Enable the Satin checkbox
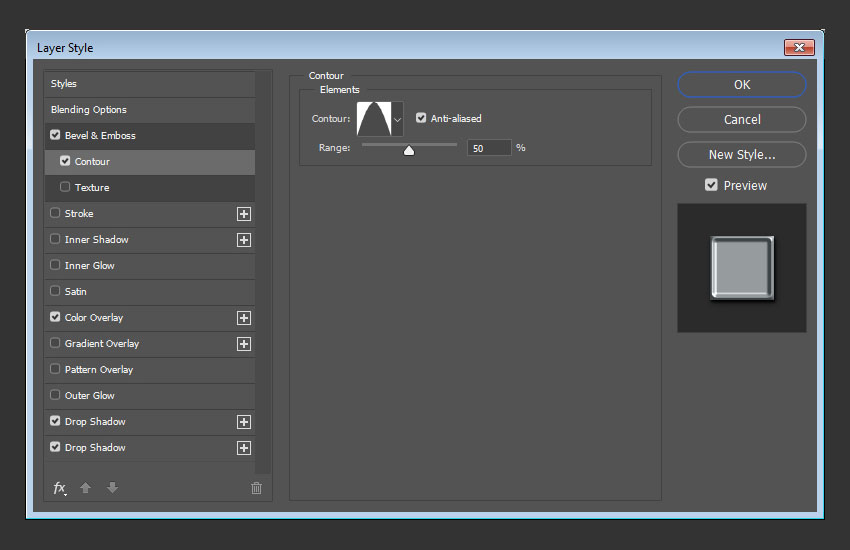The width and height of the screenshot is (850, 550). point(55,290)
